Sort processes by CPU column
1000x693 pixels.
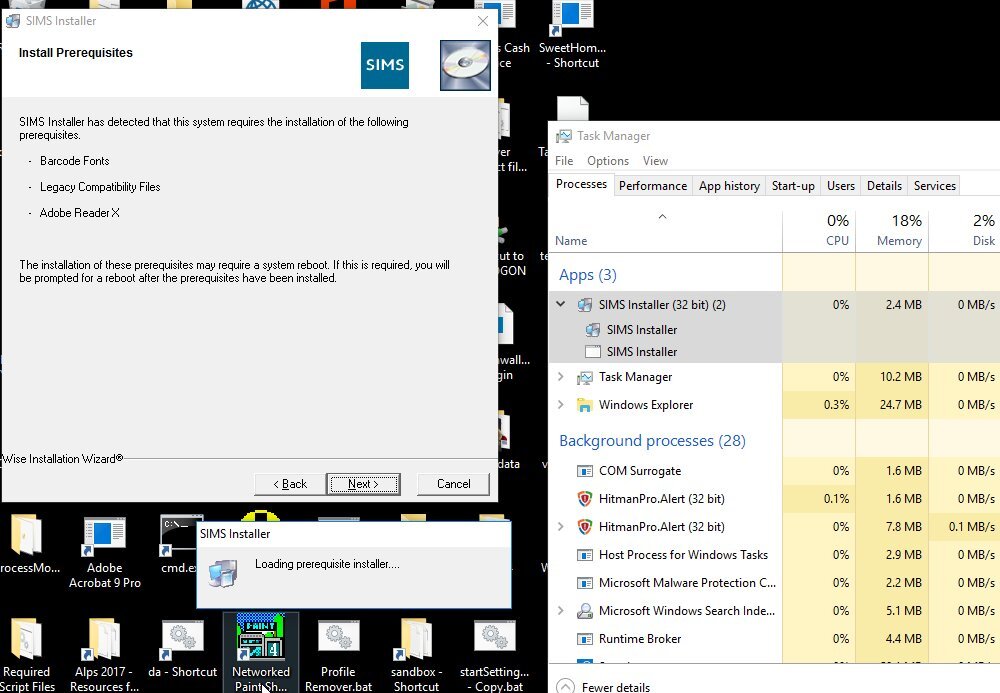pyautogui.click(x=819, y=230)
